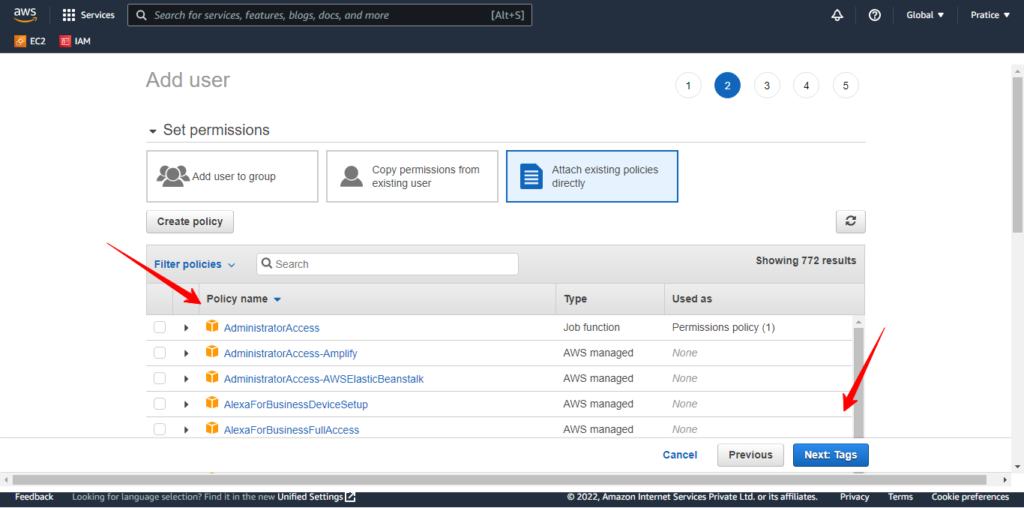Open the Unified Settings link
This screenshot has height=508, width=1024.
click(x=310, y=497)
